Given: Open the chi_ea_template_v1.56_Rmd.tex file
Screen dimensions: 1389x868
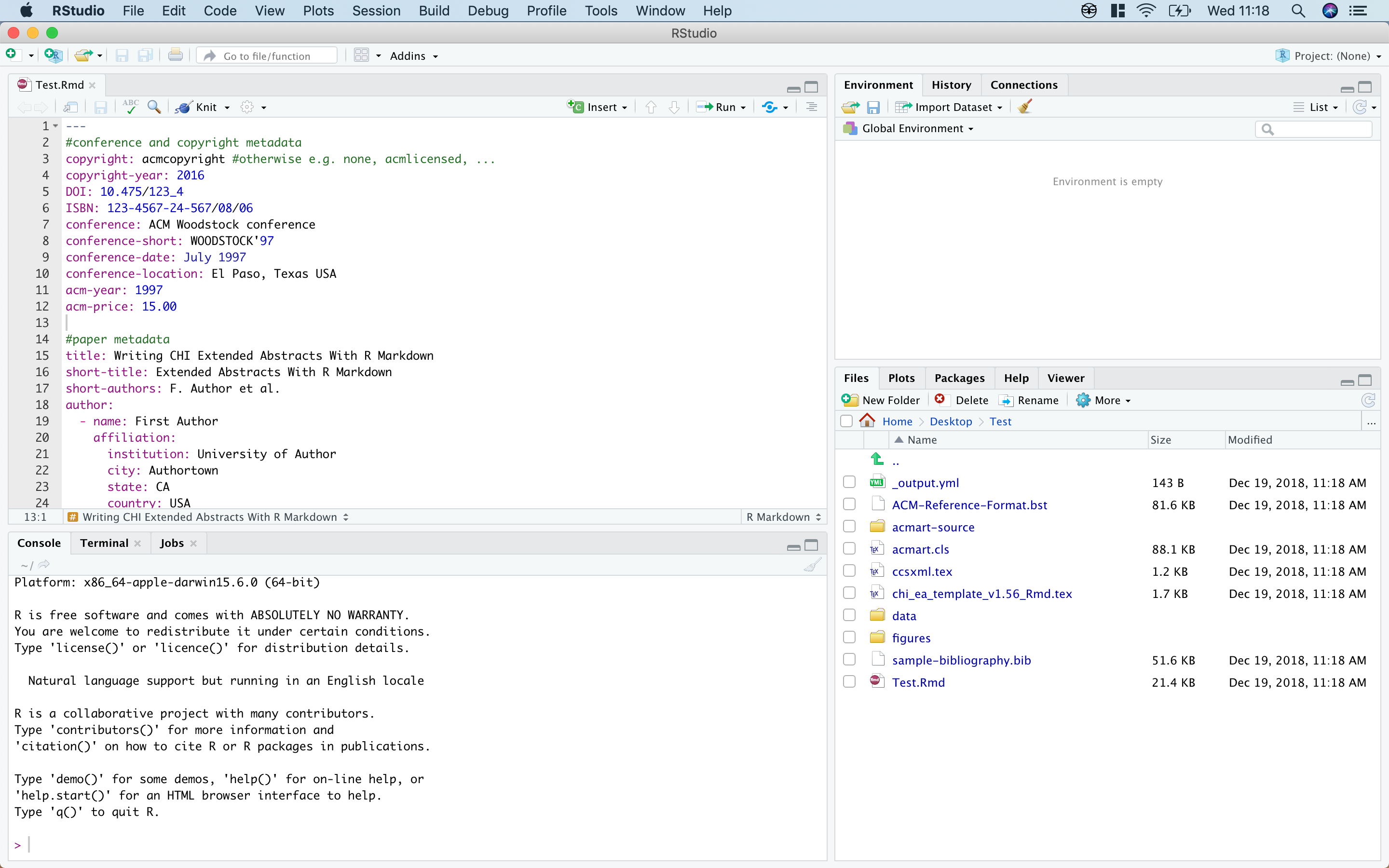Looking at the screenshot, I should [x=982, y=594].
